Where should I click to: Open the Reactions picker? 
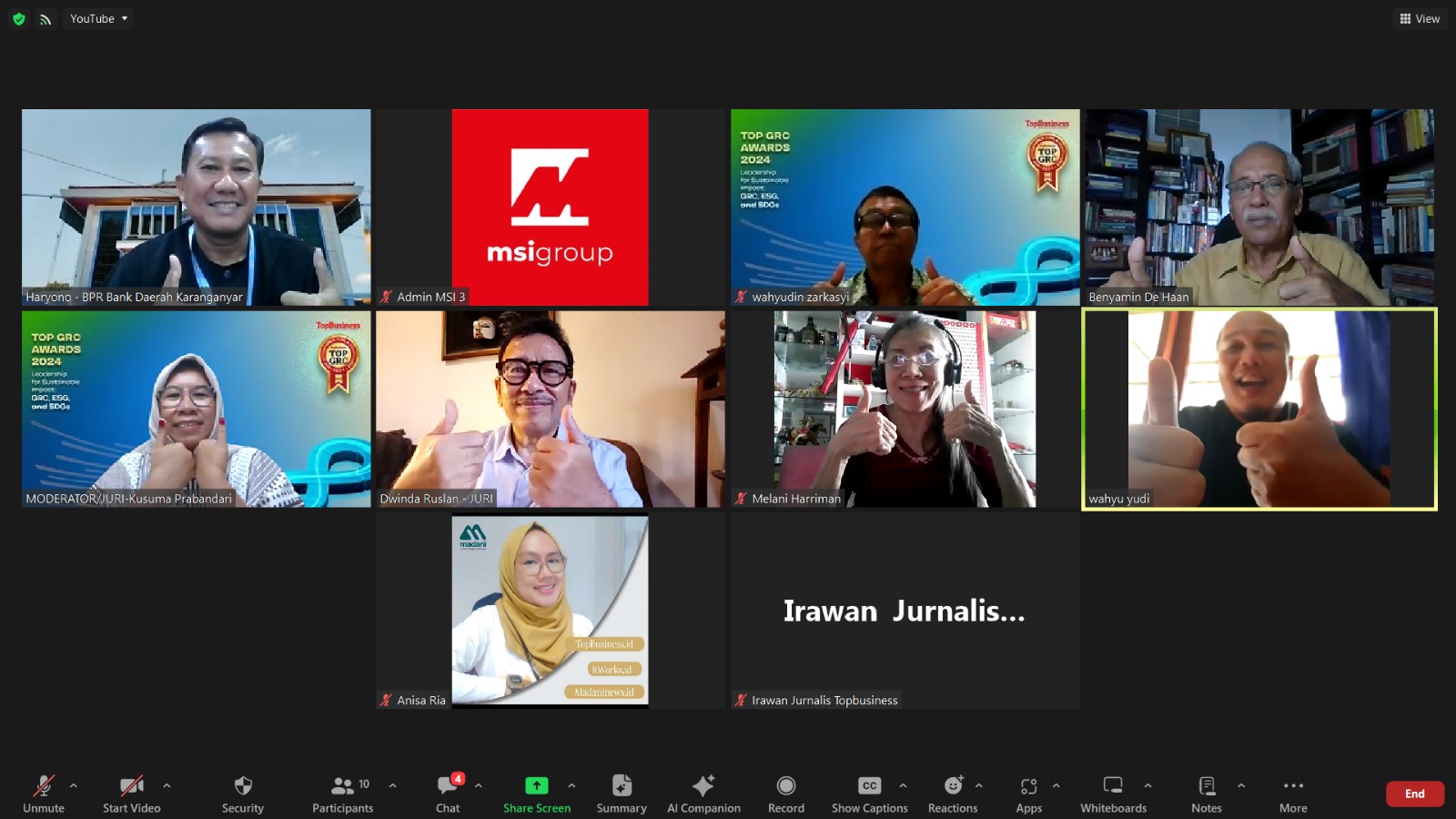952,794
